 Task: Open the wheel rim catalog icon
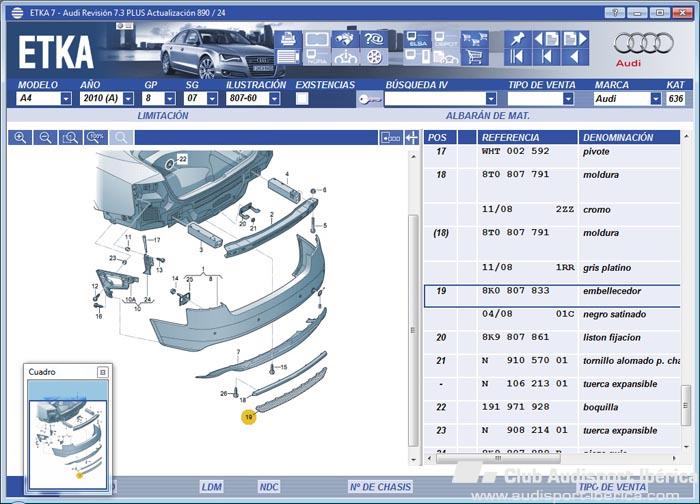pos(374,57)
